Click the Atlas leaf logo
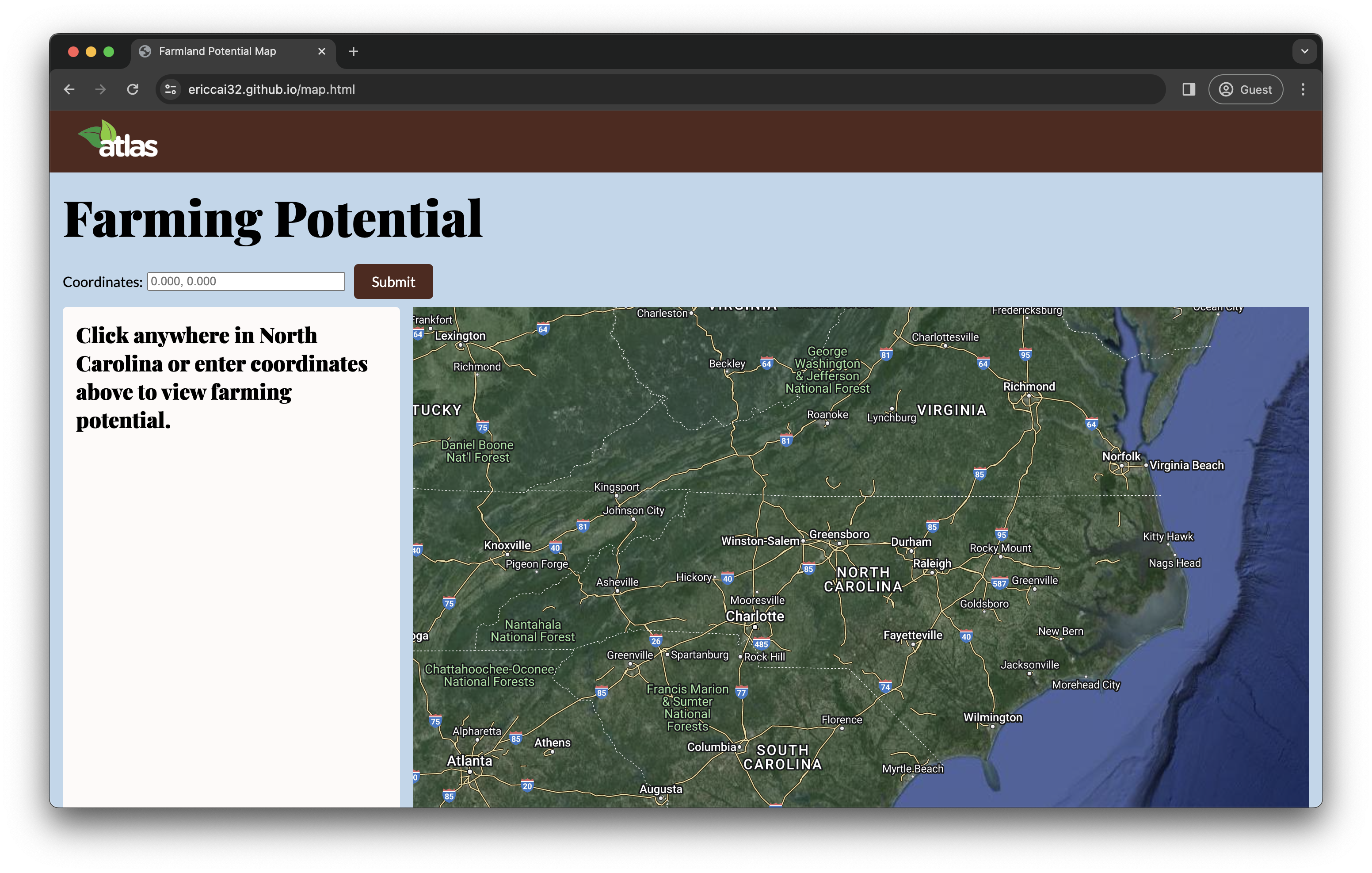Viewport: 1372px width, 873px height. coord(118,140)
